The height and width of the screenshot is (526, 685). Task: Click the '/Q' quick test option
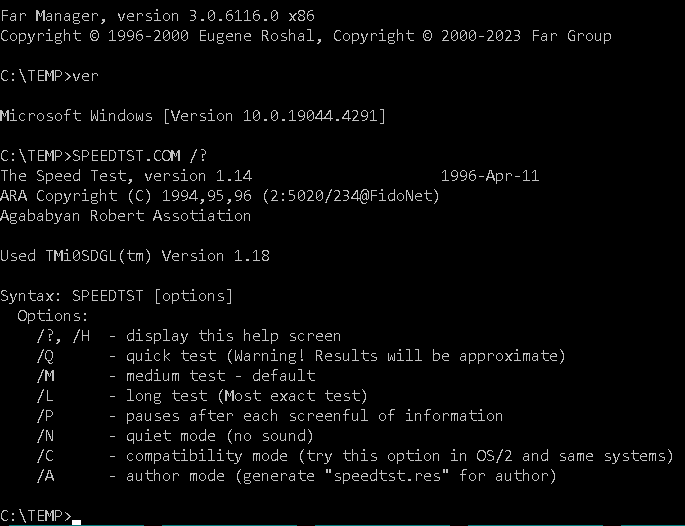[x=301, y=356]
